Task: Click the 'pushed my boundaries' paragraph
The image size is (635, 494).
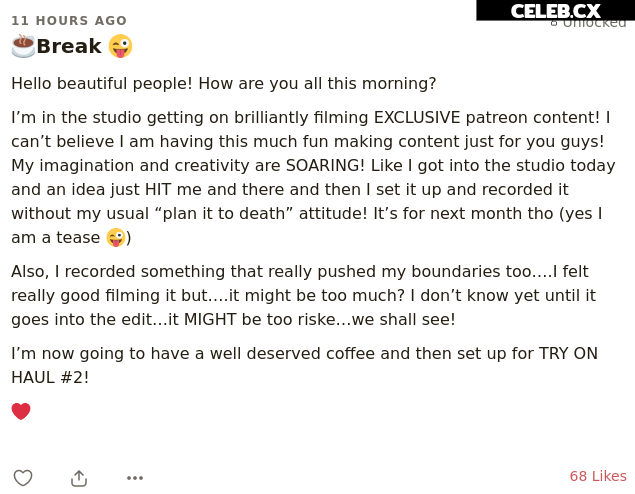Action: coord(303,295)
